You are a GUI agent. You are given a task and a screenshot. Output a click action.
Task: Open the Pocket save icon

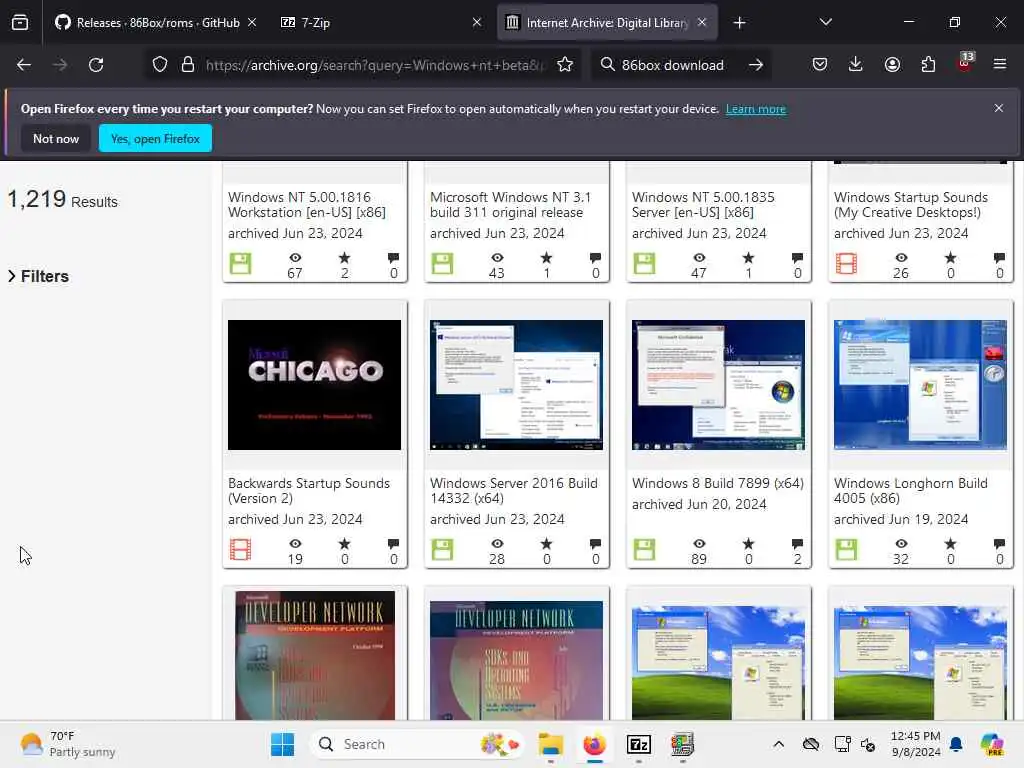[820, 64]
